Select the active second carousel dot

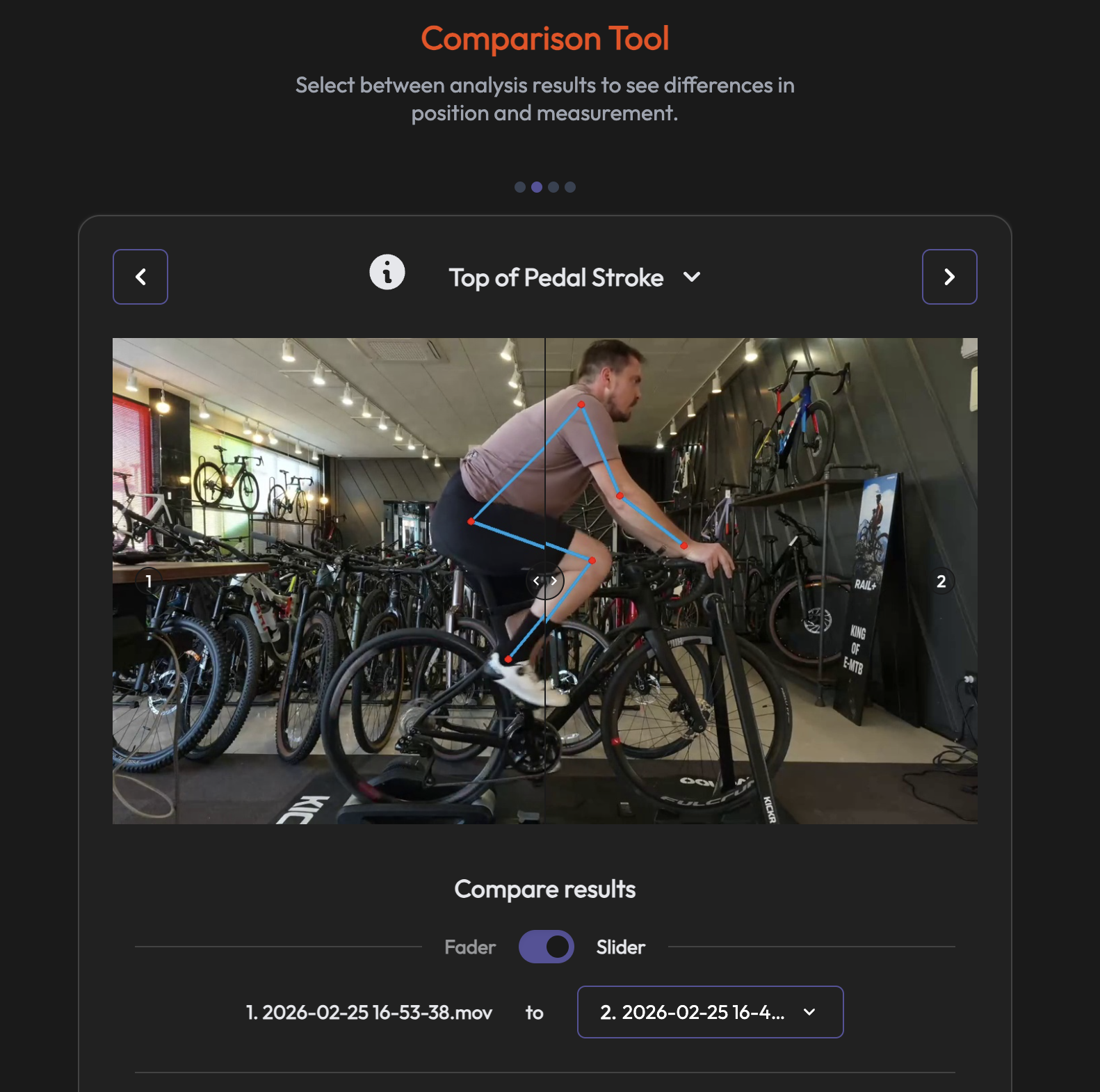pos(536,187)
